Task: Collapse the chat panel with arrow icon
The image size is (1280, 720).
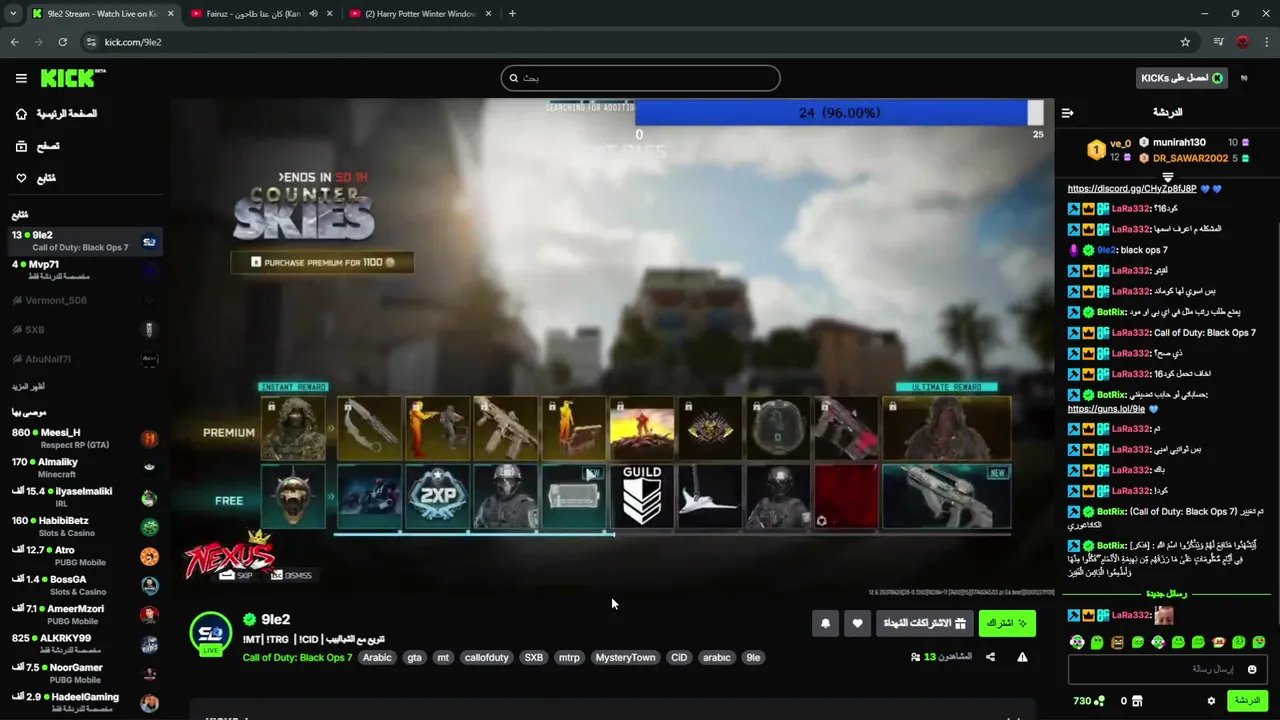Action: coord(1067,113)
